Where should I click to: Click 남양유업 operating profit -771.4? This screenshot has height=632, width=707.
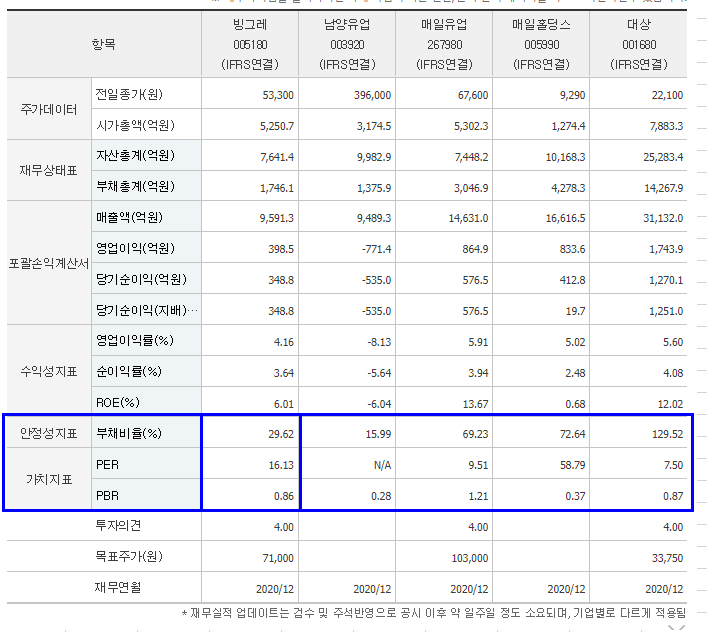pos(376,249)
